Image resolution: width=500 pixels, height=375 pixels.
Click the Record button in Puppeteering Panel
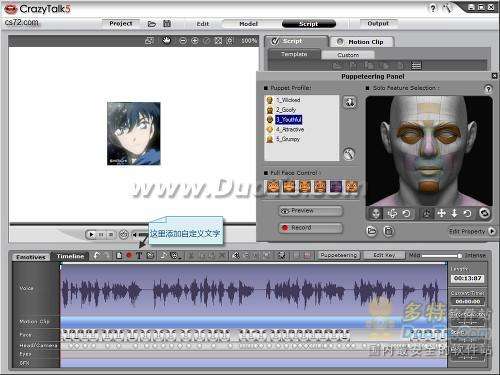pyautogui.click(x=311, y=228)
